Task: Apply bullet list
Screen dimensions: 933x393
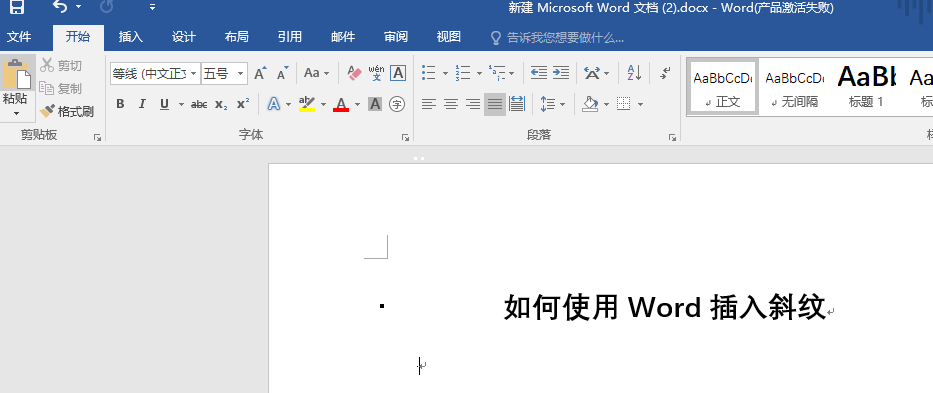Action: [x=428, y=73]
